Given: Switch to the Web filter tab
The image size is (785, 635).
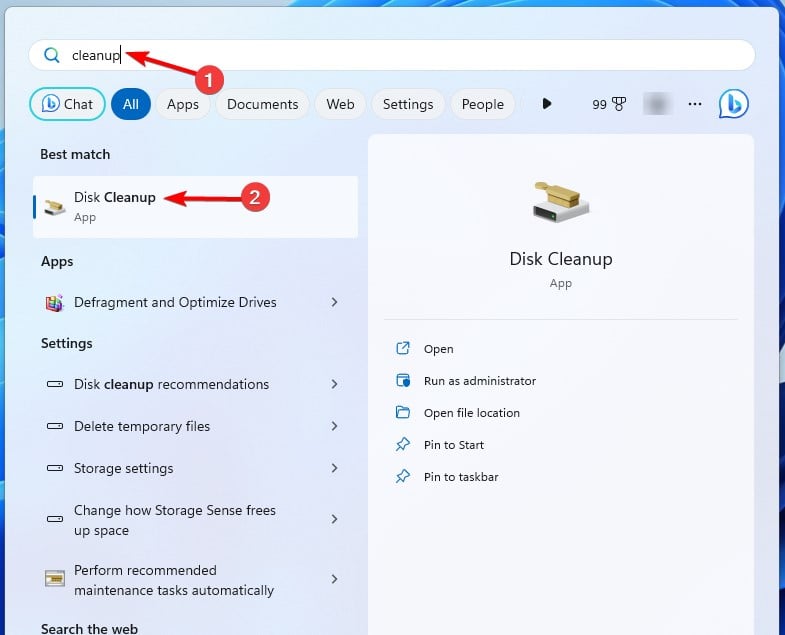Looking at the screenshot, I should [x=340, y=104].
